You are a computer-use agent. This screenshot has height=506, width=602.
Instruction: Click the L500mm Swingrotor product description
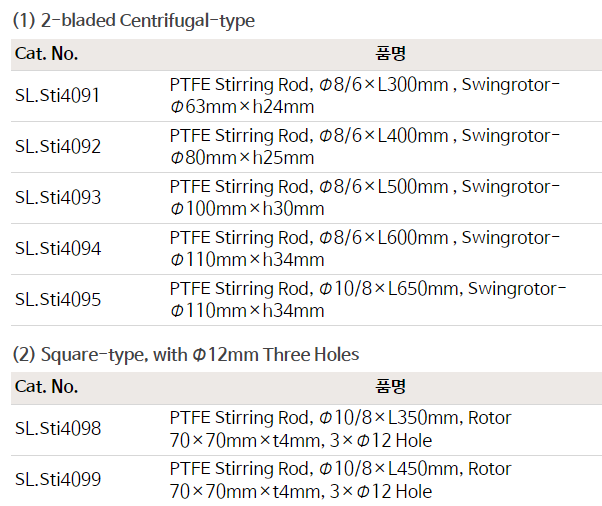click(x=364, y=198)
